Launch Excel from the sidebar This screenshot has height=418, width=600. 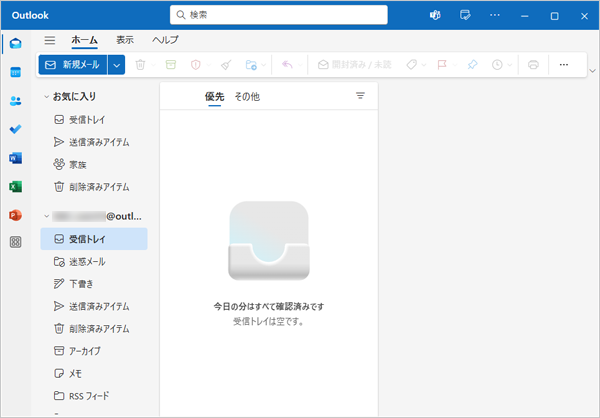point(16,186)
